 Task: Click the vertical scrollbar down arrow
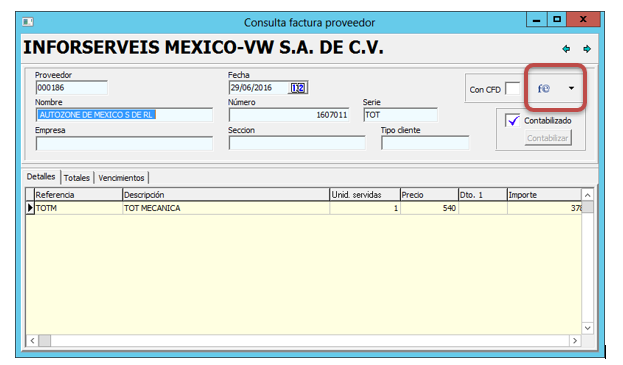(588, 328)
